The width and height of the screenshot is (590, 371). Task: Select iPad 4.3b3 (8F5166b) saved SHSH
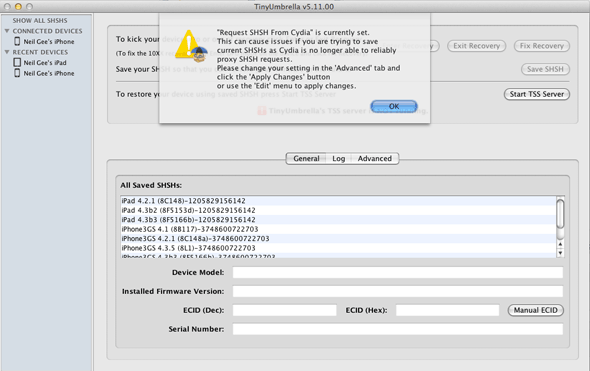point(338,220)
